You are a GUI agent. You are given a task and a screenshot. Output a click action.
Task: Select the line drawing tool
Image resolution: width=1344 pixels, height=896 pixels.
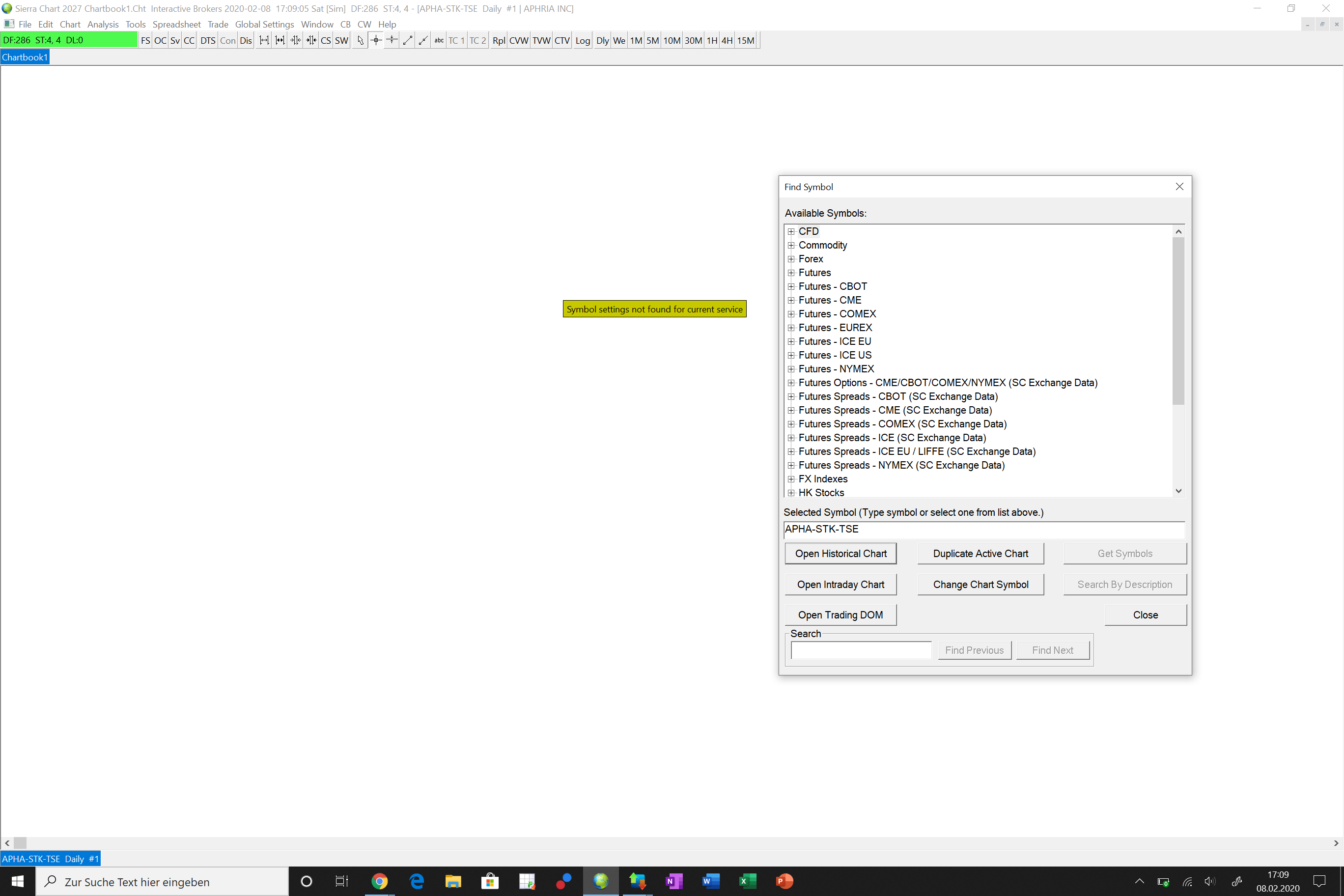tap(407, 41)
